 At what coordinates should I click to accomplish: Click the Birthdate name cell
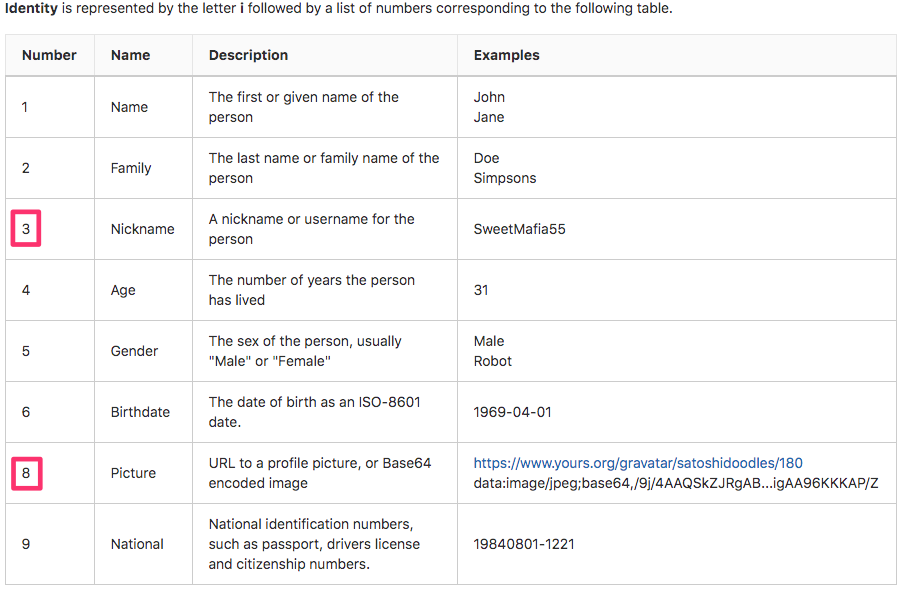pyautogui.click(x=140, y=412)
